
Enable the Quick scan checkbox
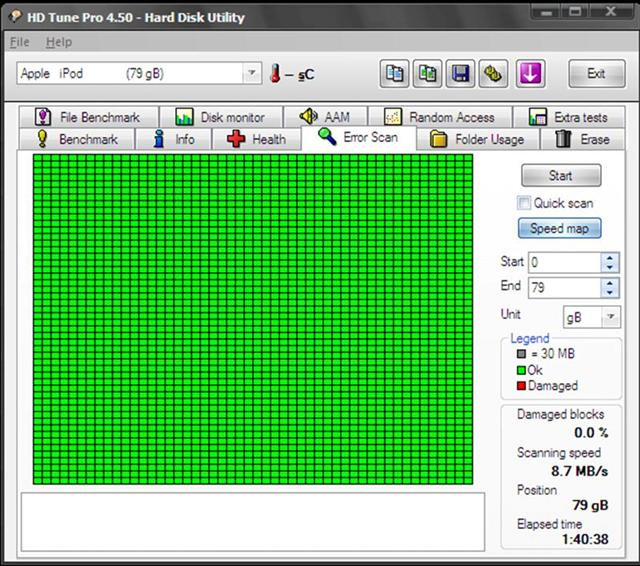click(523, 203)
